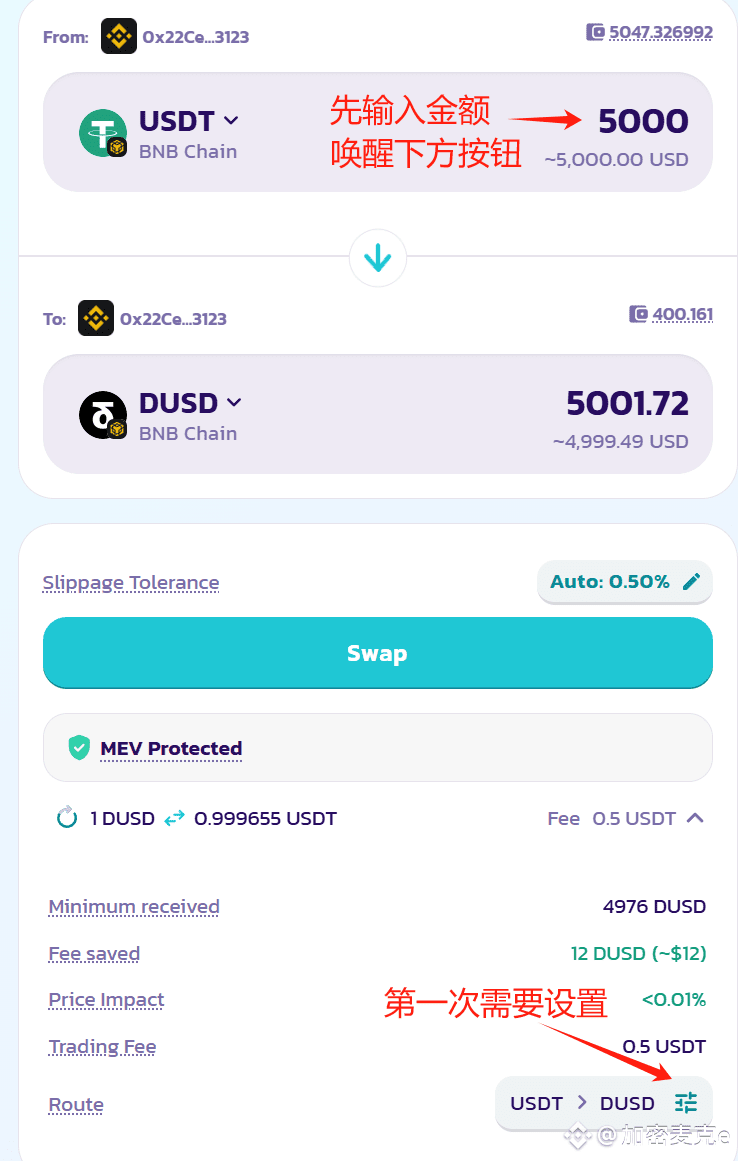Click the refresh rate circular icon
Image resolution: width=738 pixels, height=1161 pixels.
67,818
